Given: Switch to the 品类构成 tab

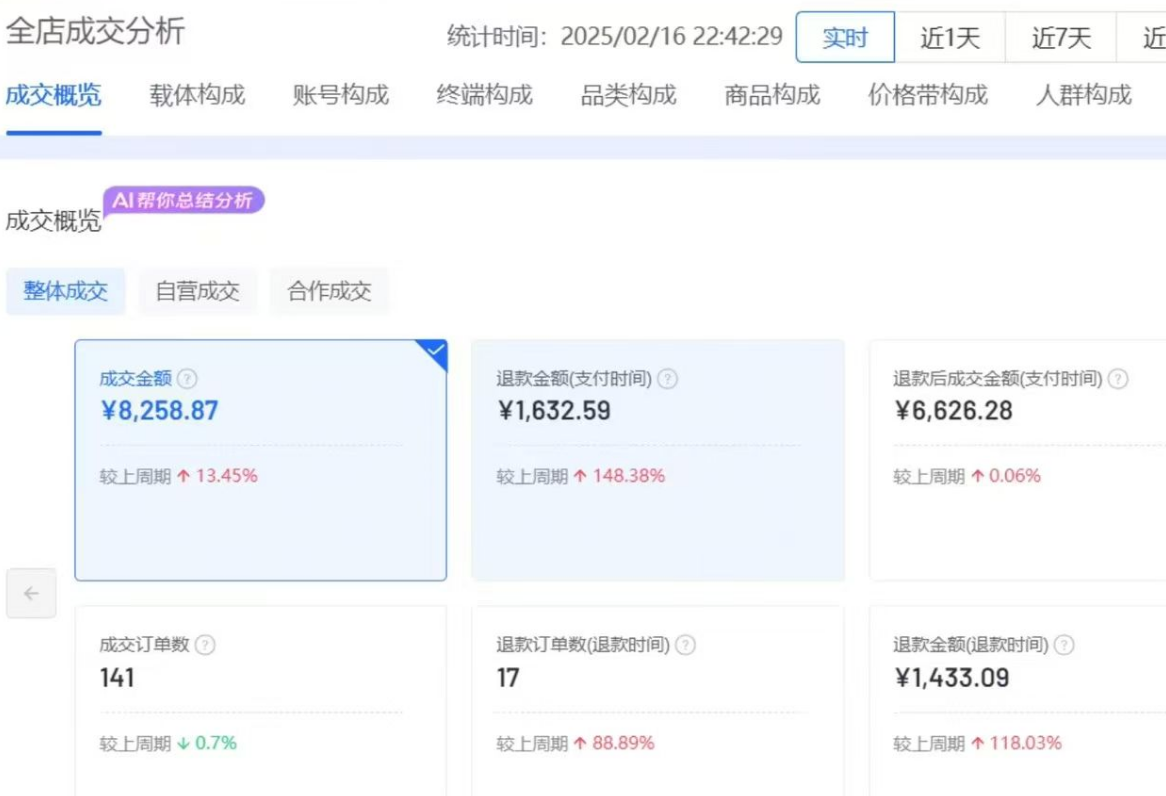Looking at the screenshot, I should click(x=628, y=95).
